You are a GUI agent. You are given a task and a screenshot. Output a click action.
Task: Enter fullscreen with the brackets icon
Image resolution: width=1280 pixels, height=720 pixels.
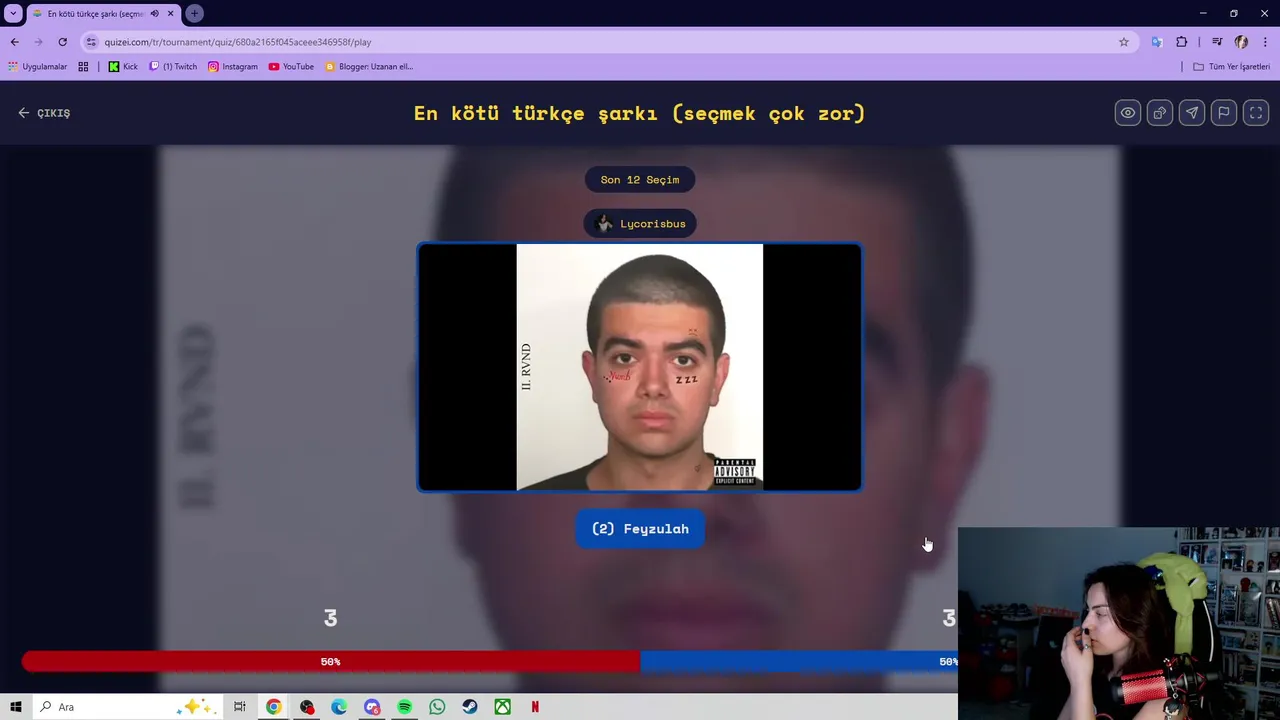point(1256,113)
